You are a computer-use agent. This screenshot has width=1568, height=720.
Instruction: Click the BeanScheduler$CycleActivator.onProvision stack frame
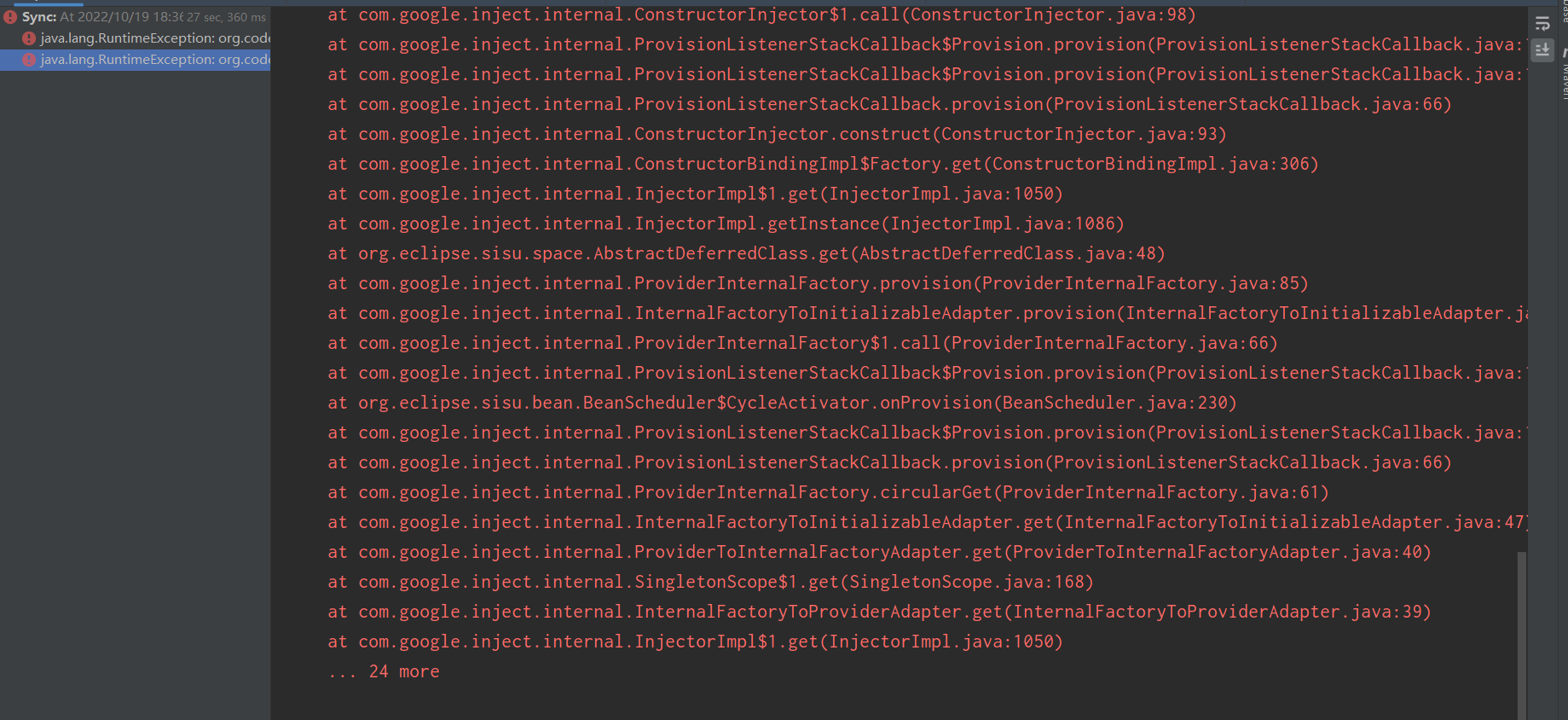tap(782, 403)
